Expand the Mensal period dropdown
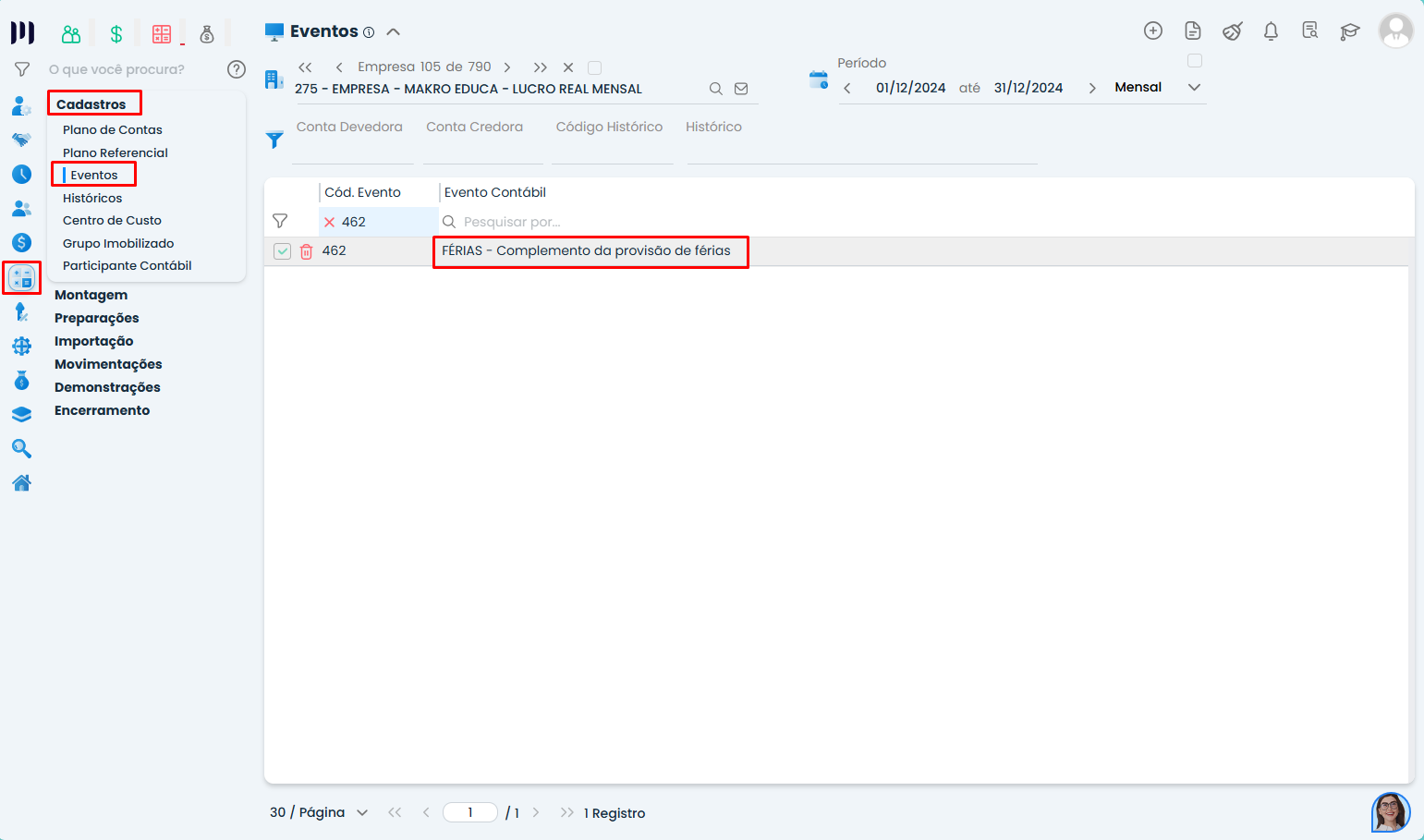 click(x=1194, y=88)
